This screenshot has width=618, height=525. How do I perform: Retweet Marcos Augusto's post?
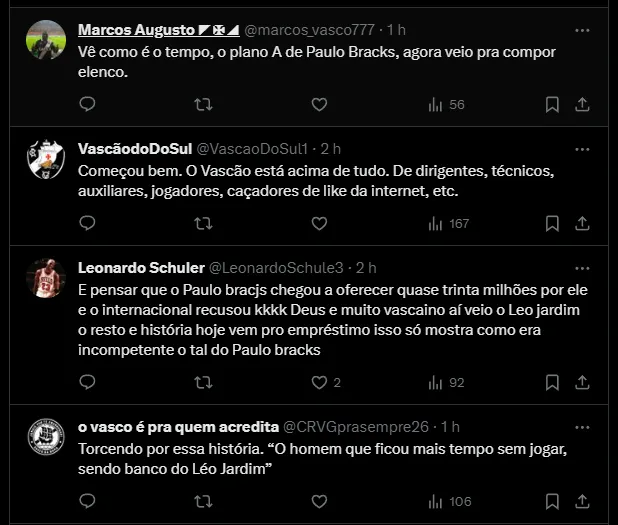[x=203, y=104]
